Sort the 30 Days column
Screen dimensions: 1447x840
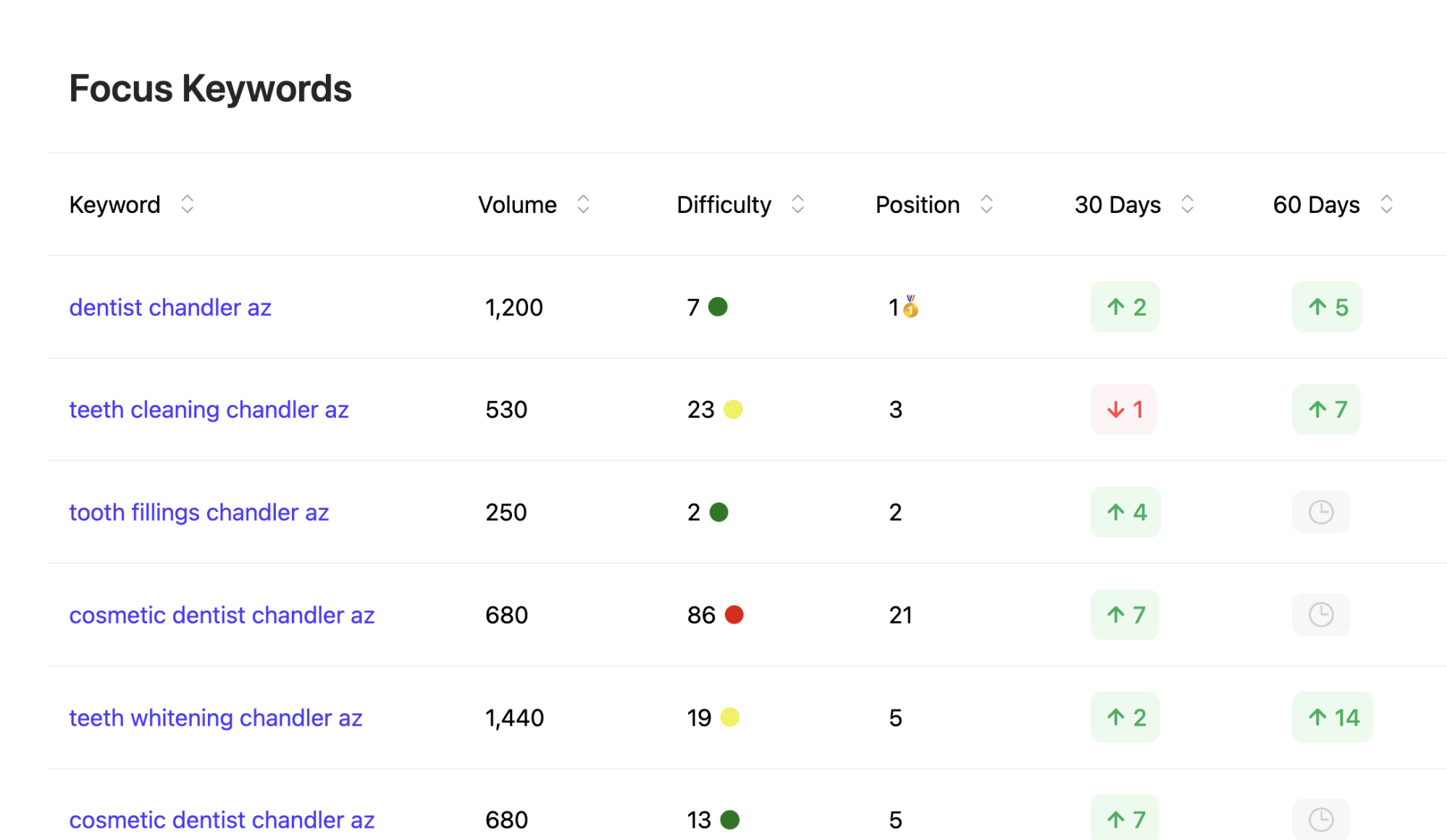[1187, 204]
